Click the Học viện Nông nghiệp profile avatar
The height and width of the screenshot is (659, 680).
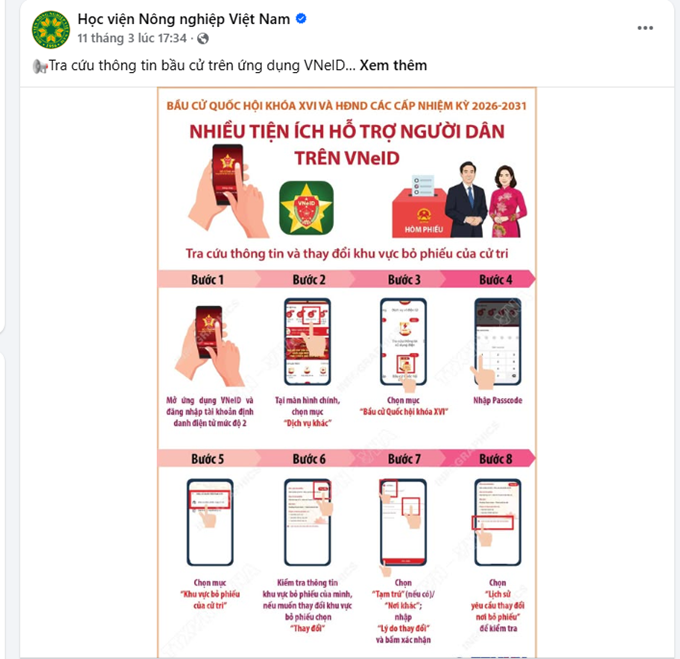pyautogui.click(x=51, y=29)
